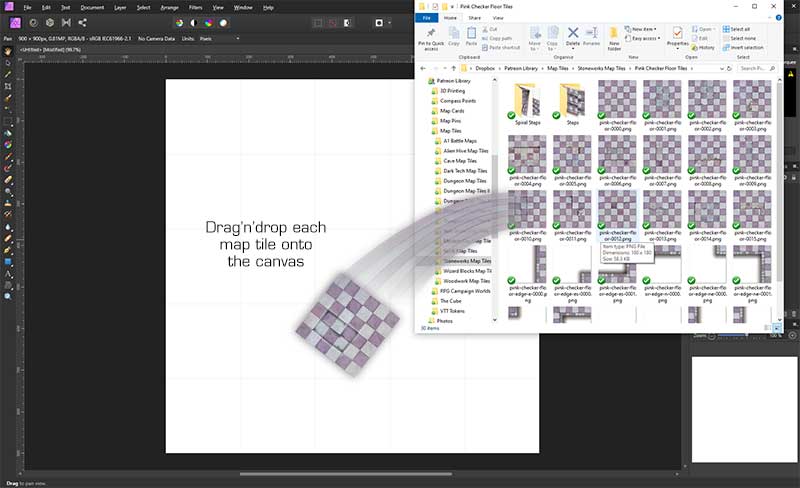
Task: Click Copy path in Explorer ribbon
Action: click(x=496, y=38)
